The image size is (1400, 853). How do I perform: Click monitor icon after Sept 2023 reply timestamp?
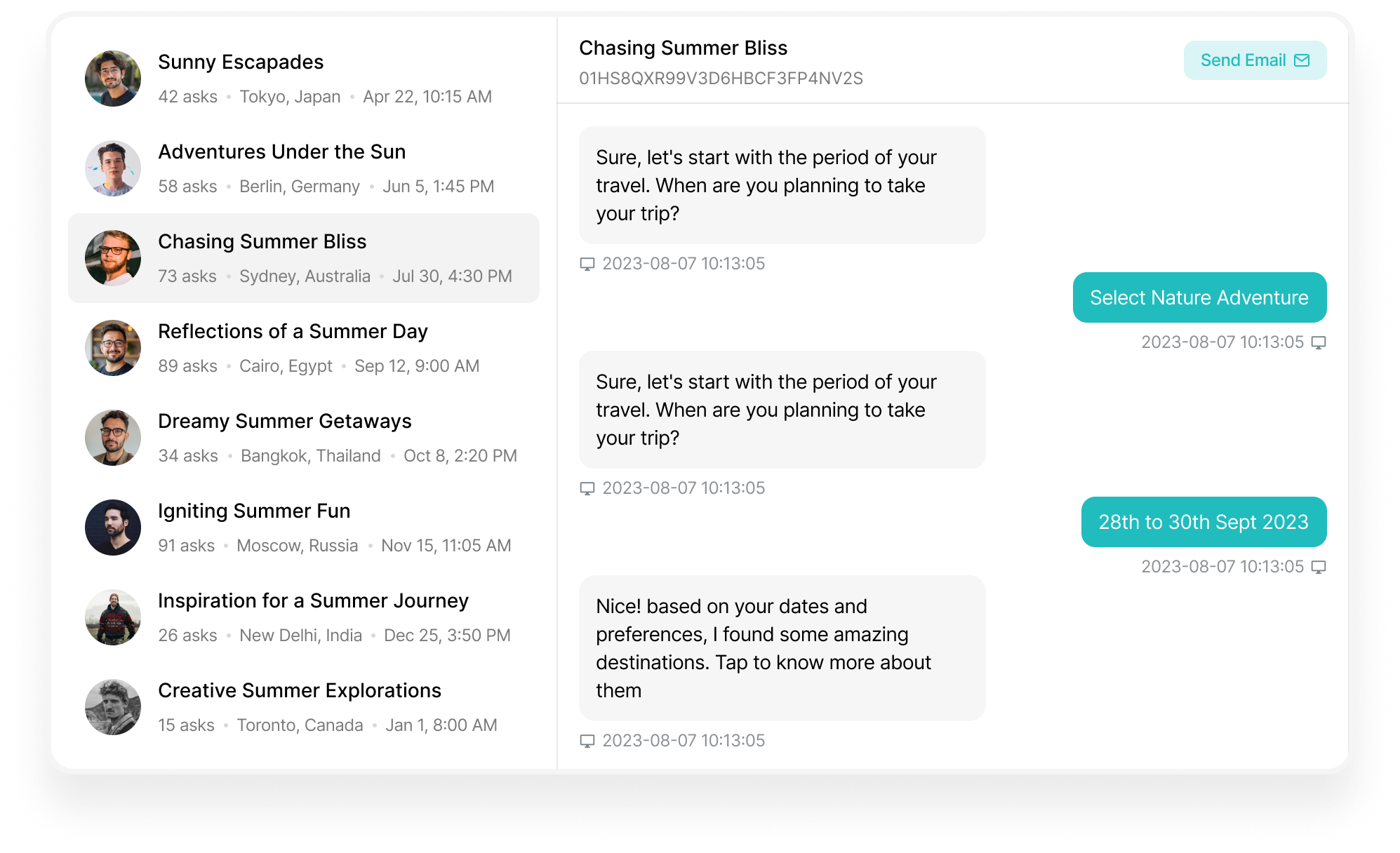[x=1319, y=567]
